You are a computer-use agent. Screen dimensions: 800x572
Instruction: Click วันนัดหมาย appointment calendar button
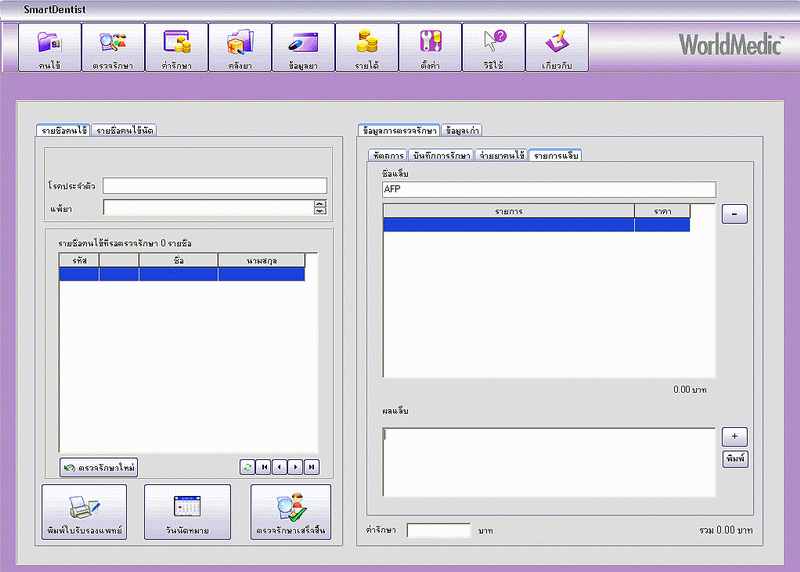tap(187, 512)
